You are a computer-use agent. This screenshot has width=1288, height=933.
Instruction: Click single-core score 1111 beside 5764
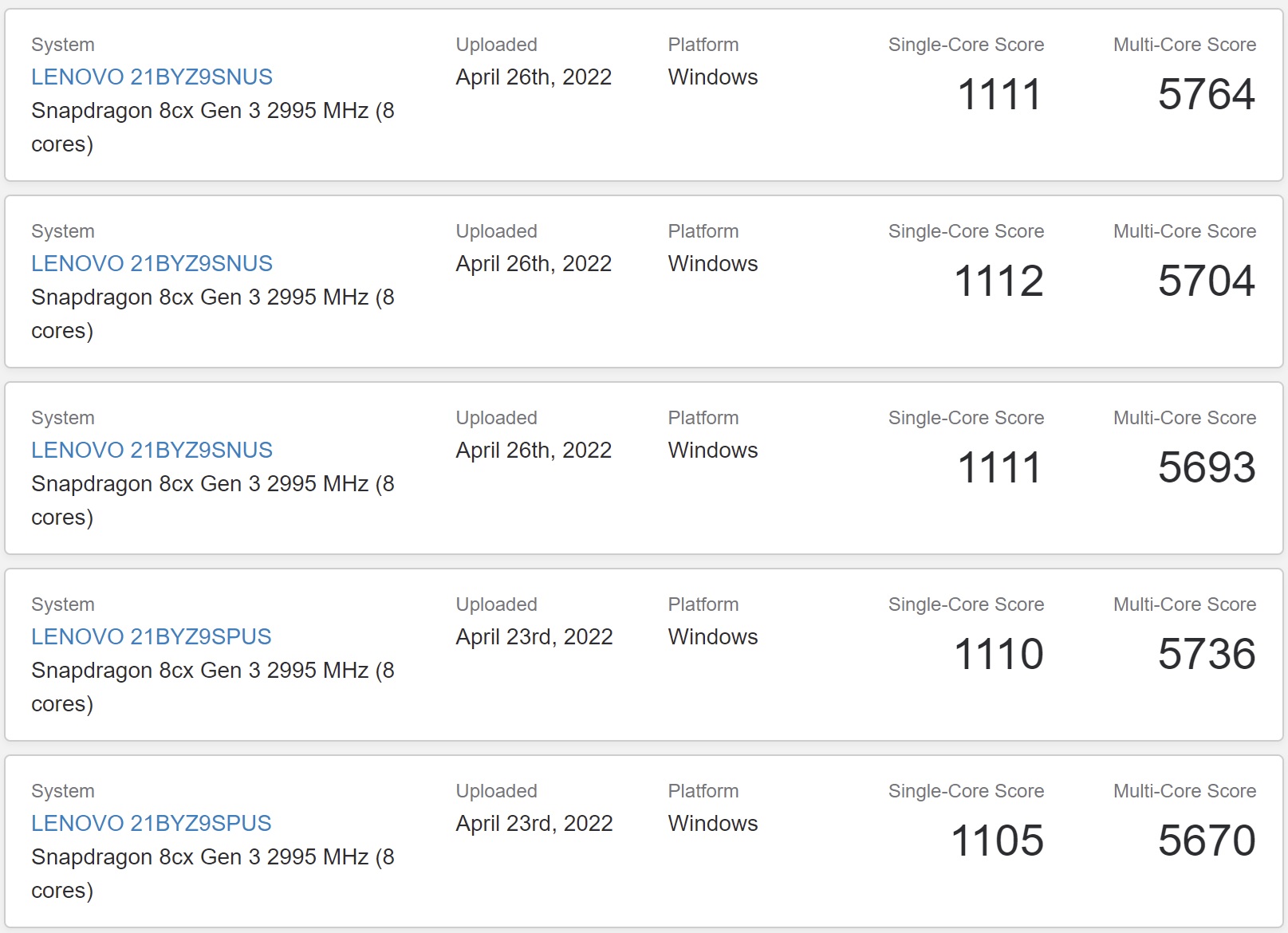(999, 95)
